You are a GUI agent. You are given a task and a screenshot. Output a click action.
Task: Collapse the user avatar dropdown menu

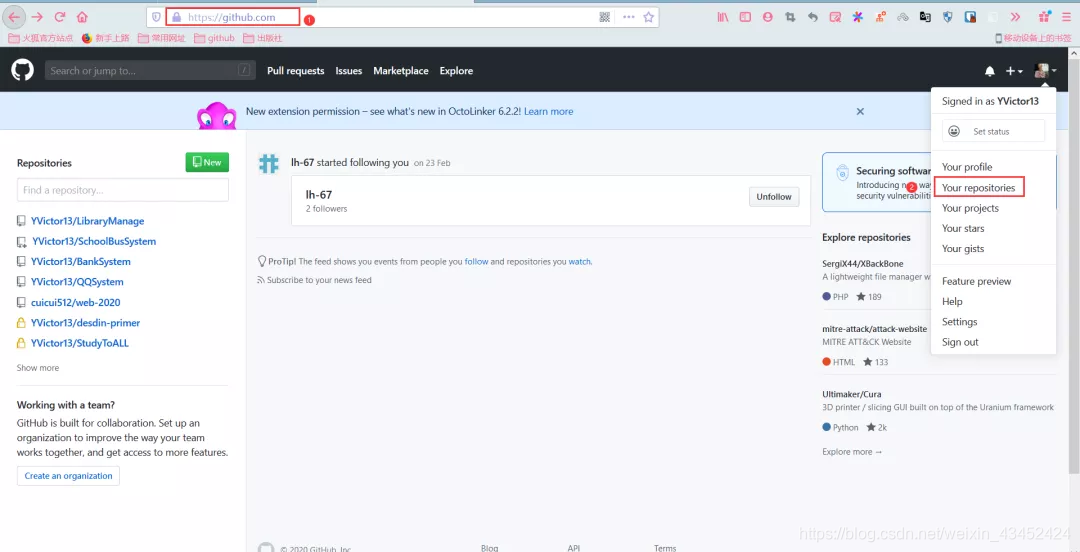click(1045, 71)
